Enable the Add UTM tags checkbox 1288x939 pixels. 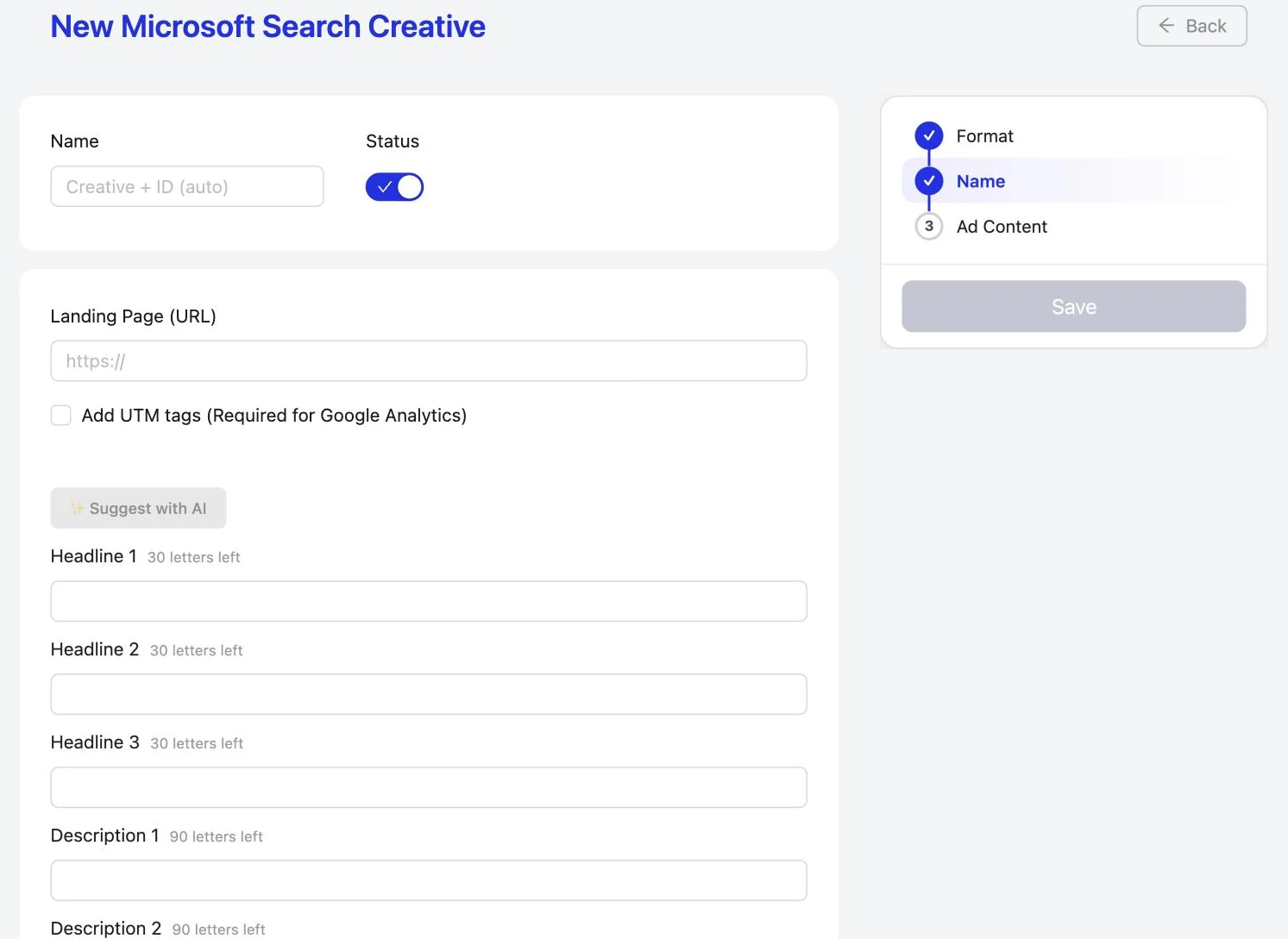click(60, 416)
